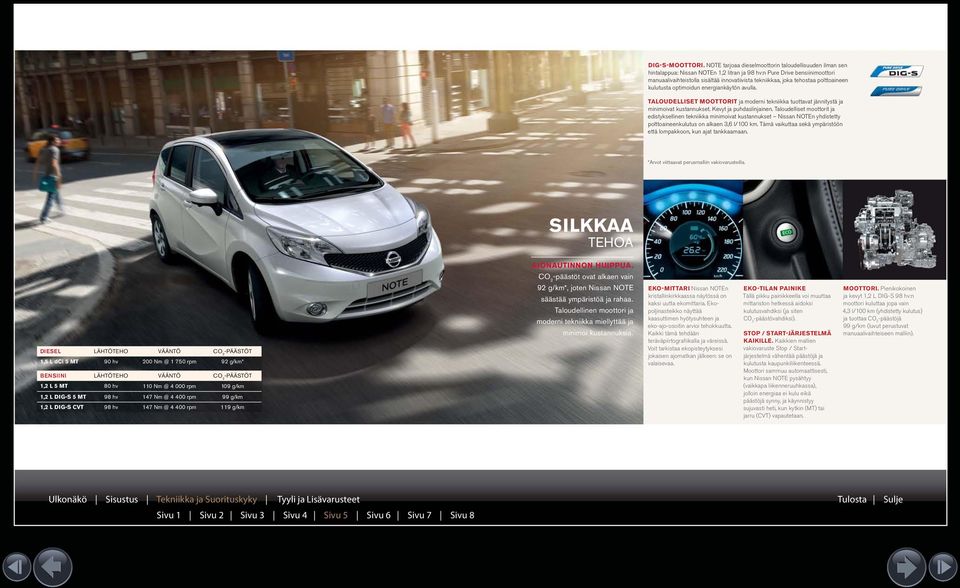
Task: Click the 110 Nm @ 4 000 rpm value
Action: [x=169, y=386]
